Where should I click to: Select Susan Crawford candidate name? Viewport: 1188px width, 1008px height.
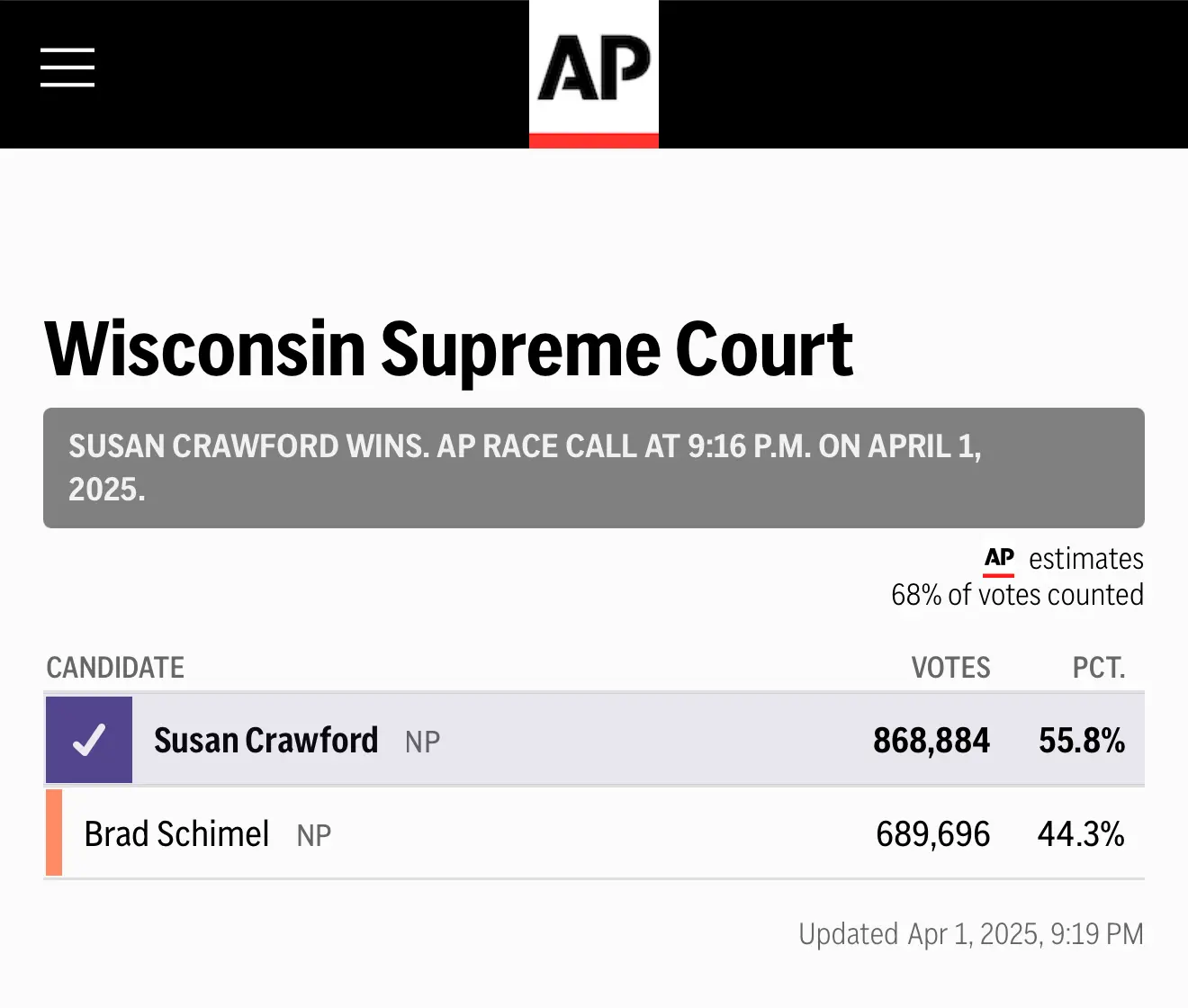coord(265,741)
